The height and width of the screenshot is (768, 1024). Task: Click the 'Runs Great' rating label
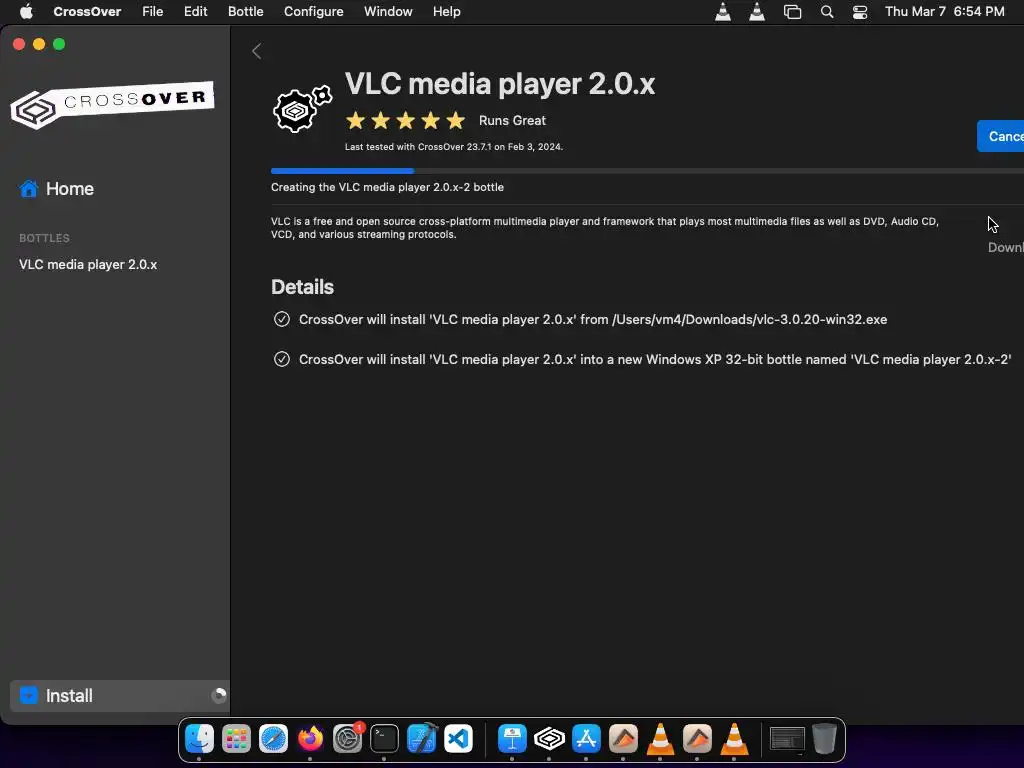tap(512, 121)
